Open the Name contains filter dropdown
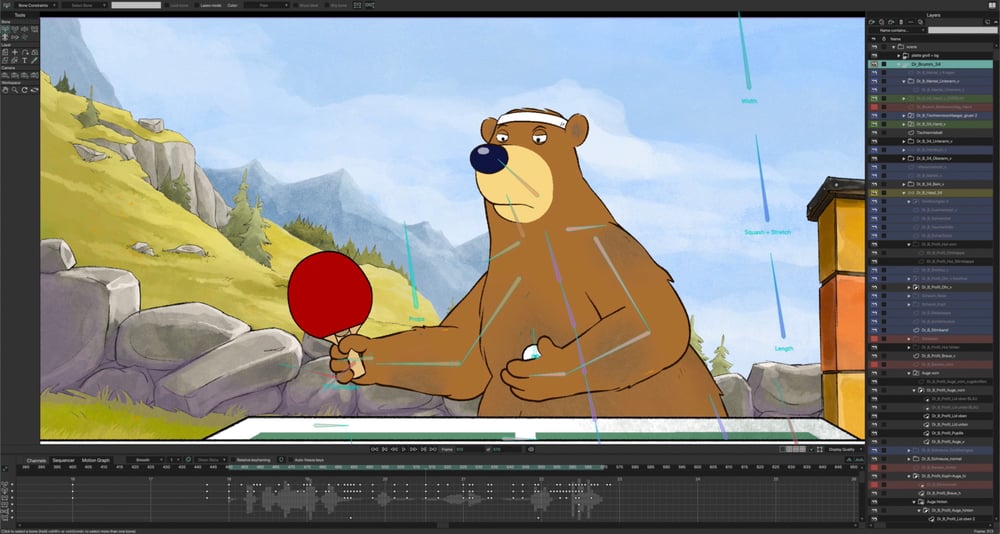This screenshot has height=534, width=1000. click(896, 30)
